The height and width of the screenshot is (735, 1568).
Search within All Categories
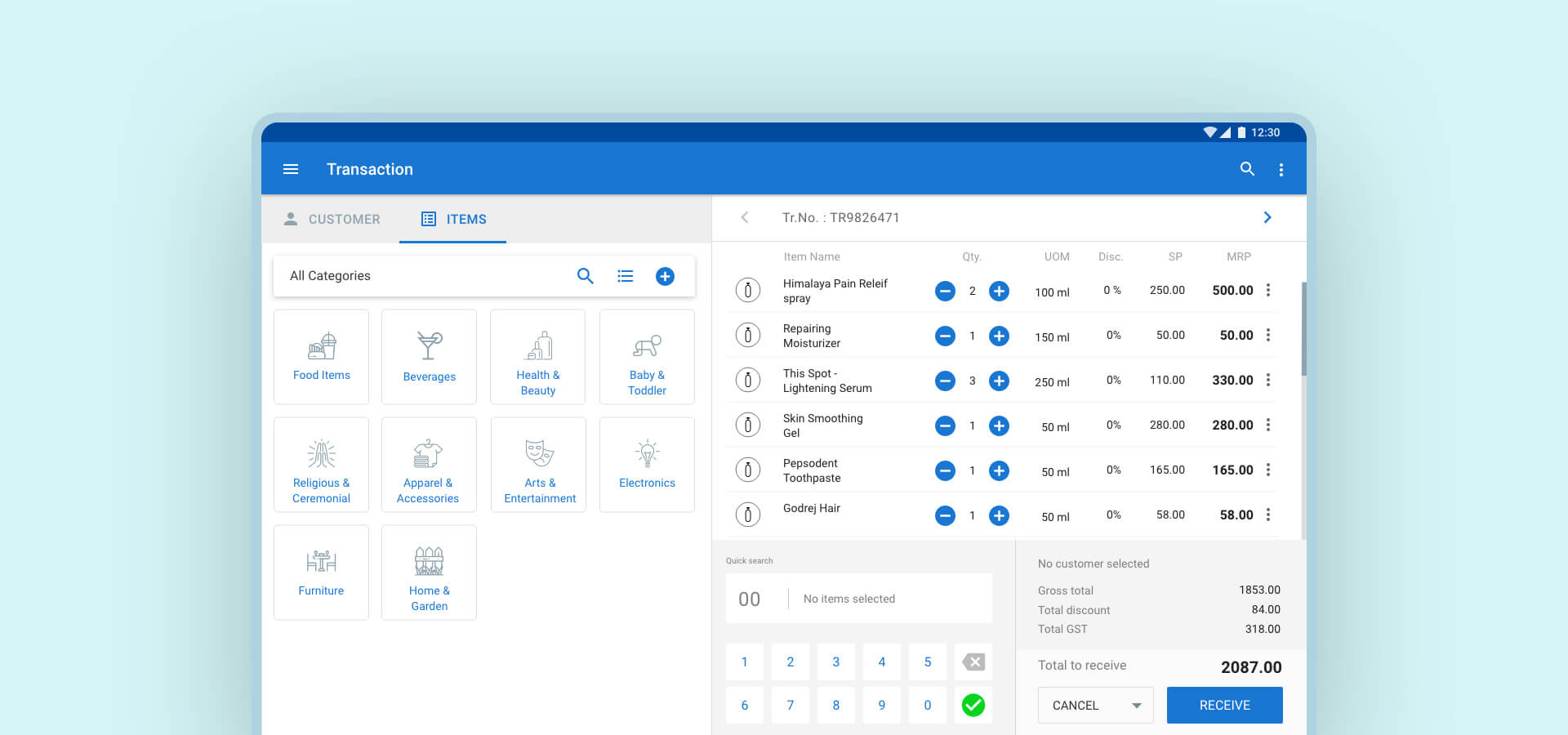pyautogui.click(x=585, y=276)
